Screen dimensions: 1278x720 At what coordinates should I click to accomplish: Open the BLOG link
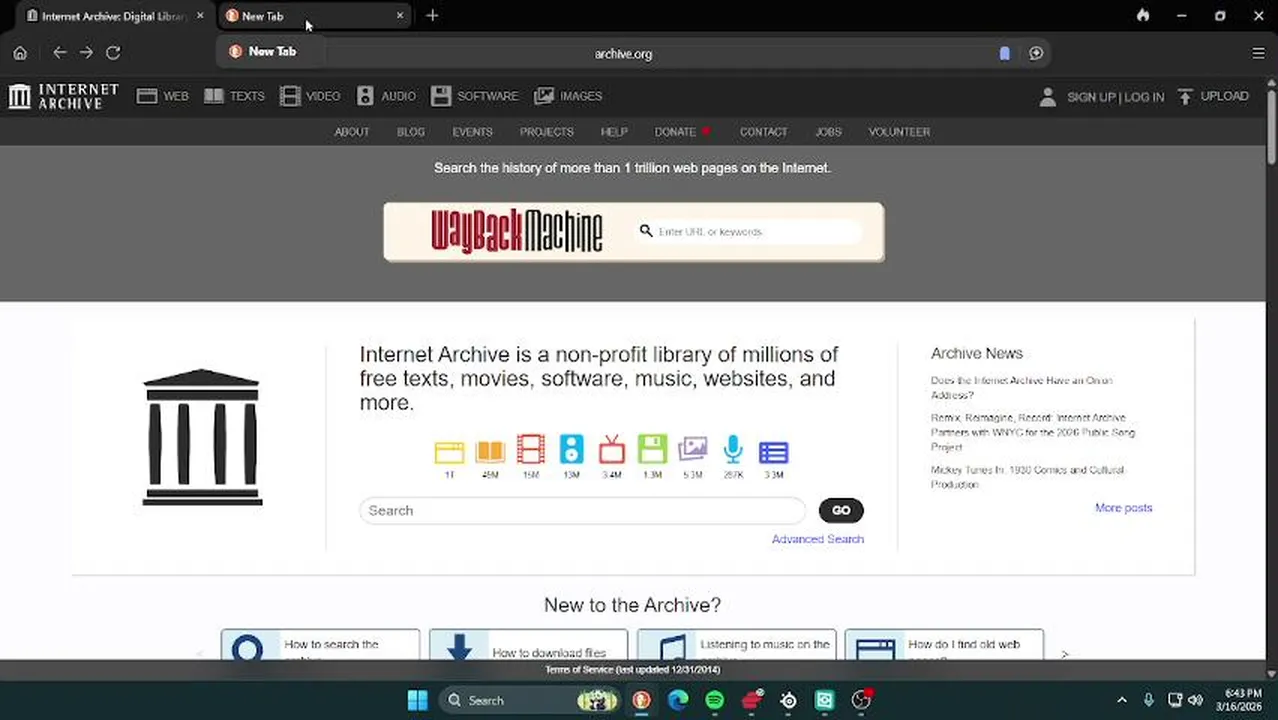[411, 132]
